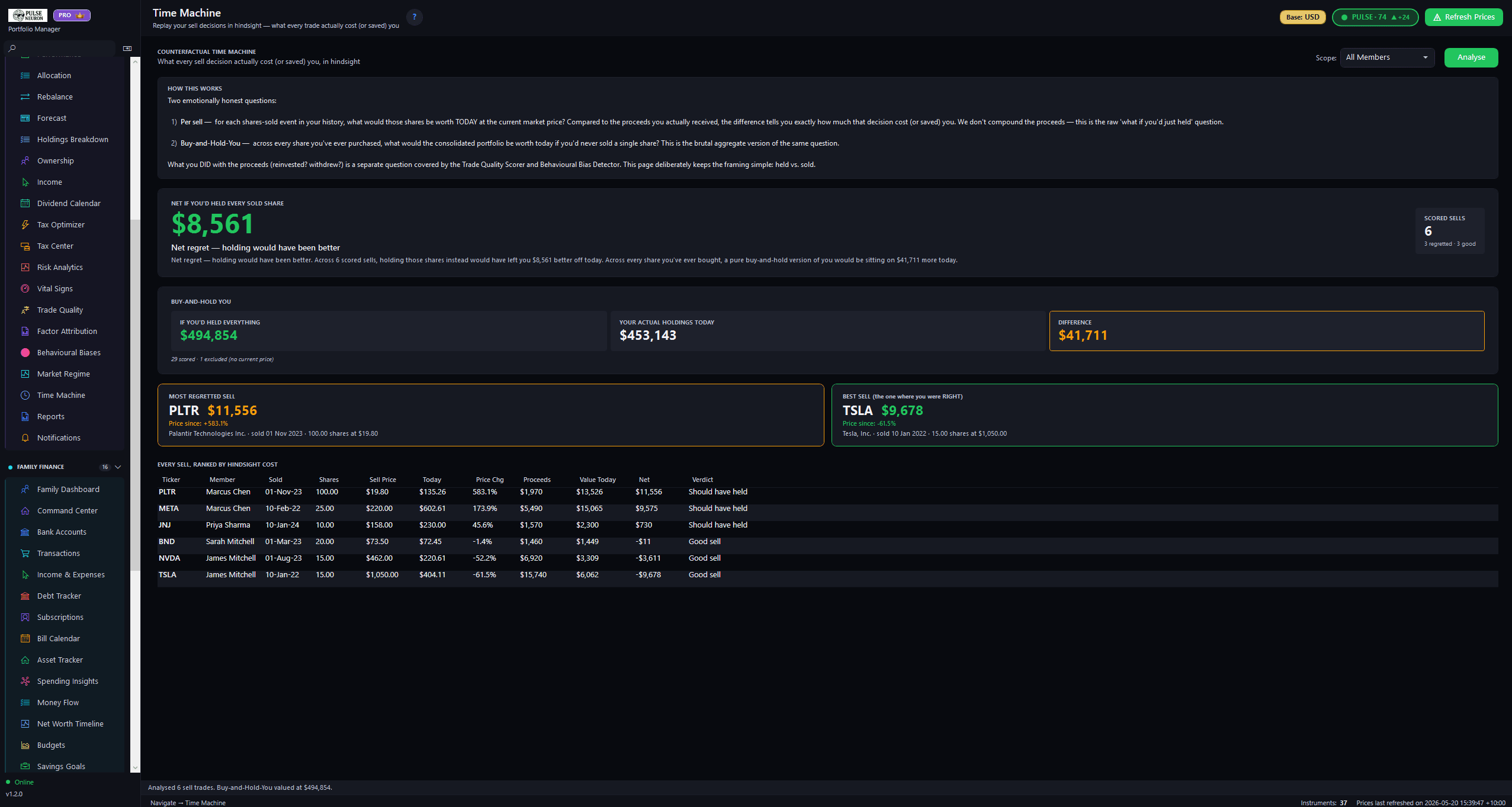Select the PLTR row in sells table
This screenshot has width=1512, height=807.
pyautogui.click(x=827, y=492)
